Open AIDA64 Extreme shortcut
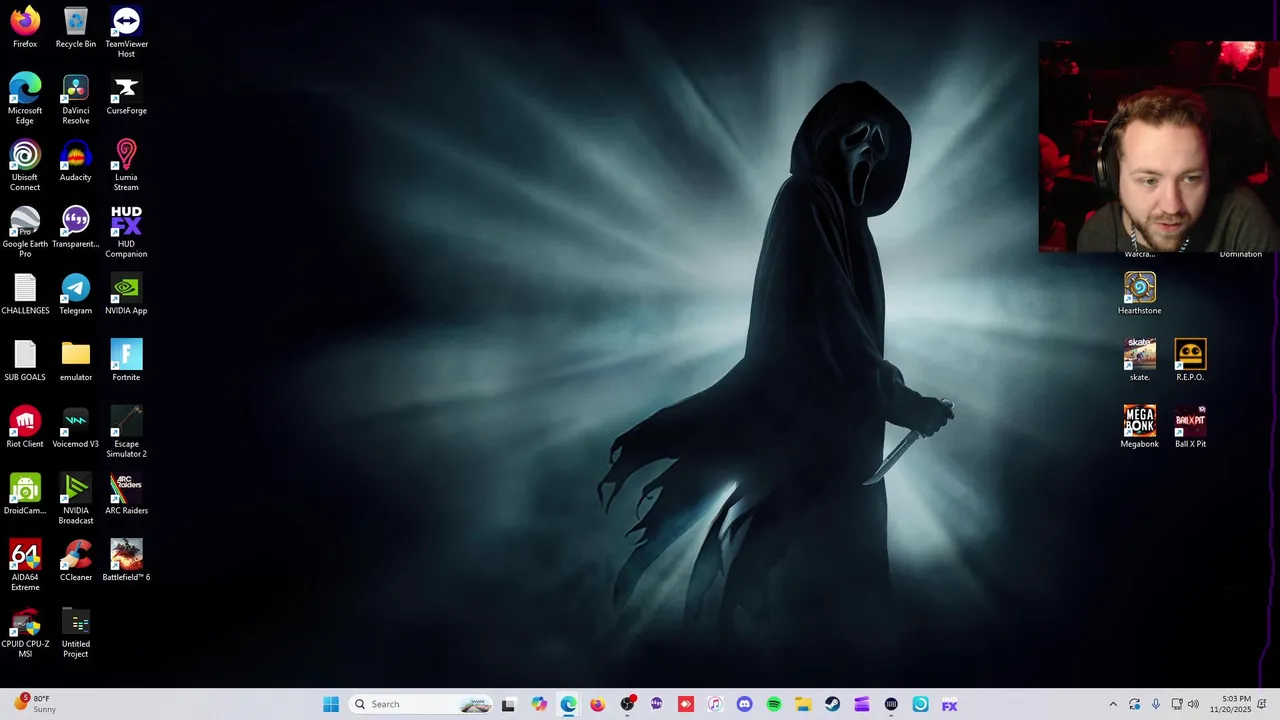 (25, 565)
